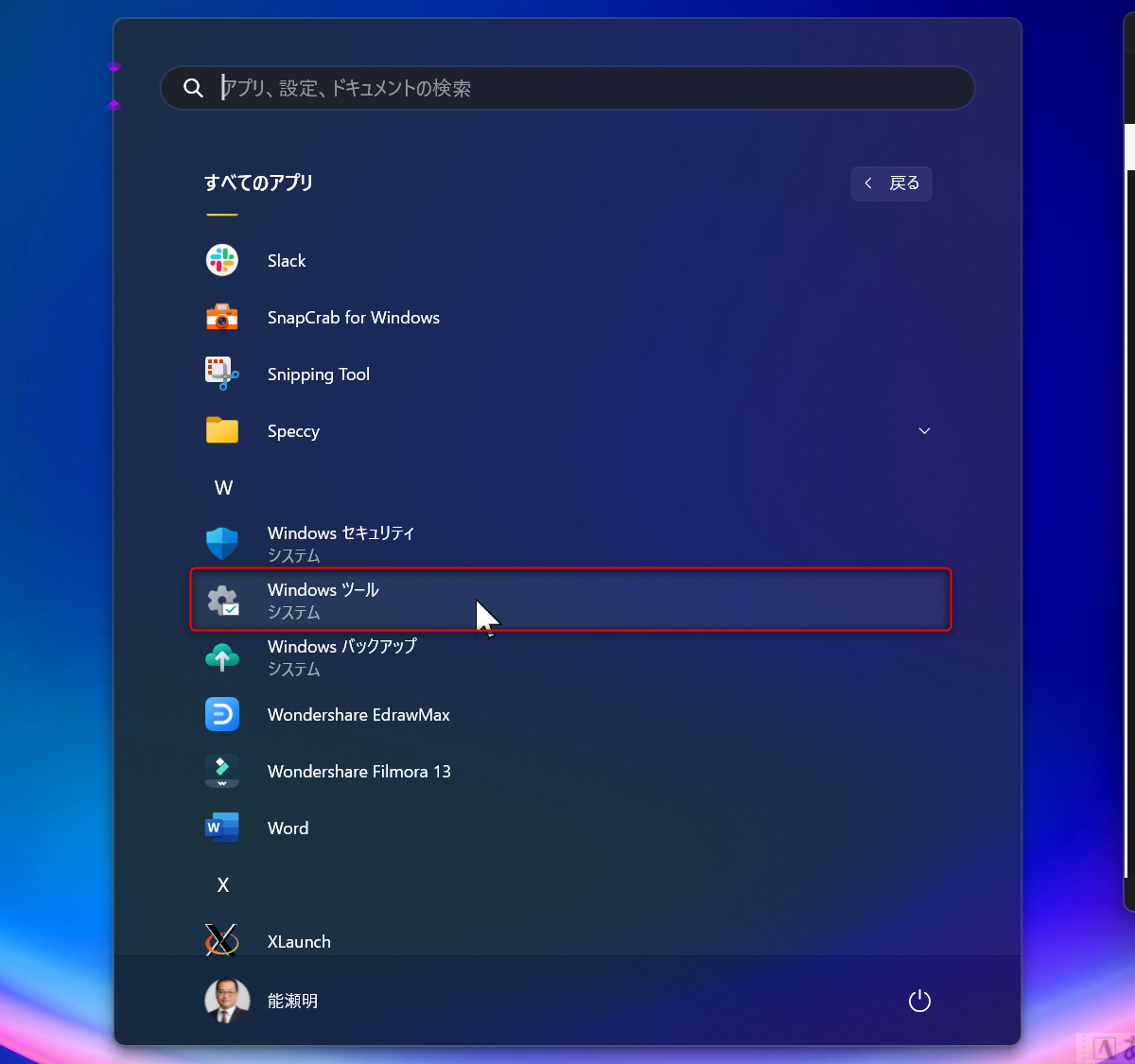
Task: Click the search box for apps and documents
Action: 586,88
